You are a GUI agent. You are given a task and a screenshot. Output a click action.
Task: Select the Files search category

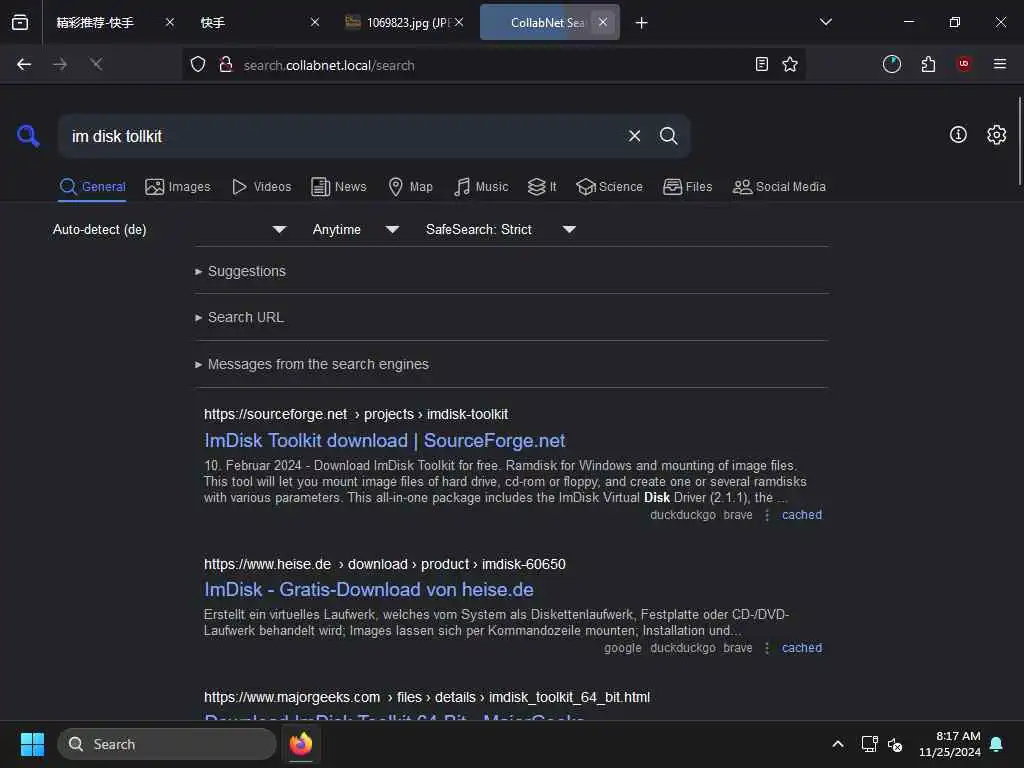pos(687,187)
